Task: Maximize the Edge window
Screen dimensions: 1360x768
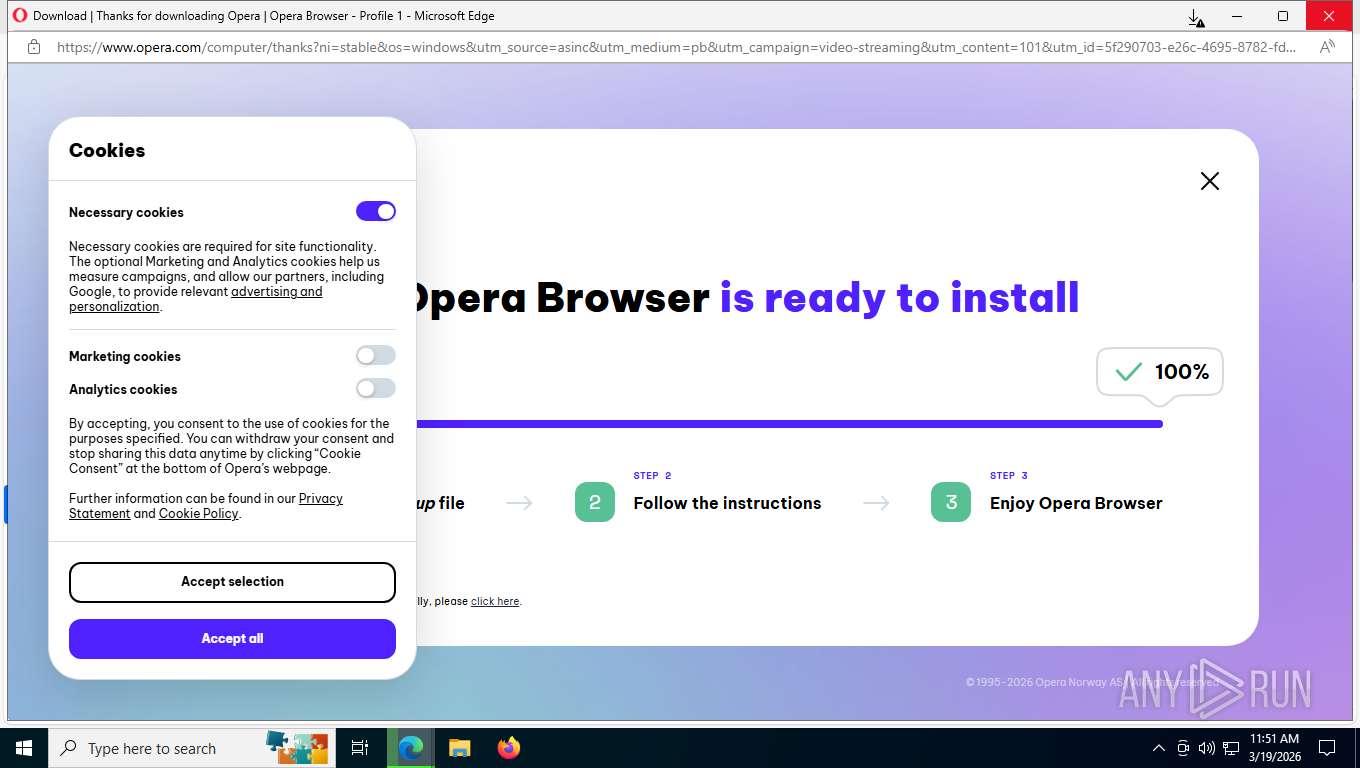Action: coord(1283,16)
